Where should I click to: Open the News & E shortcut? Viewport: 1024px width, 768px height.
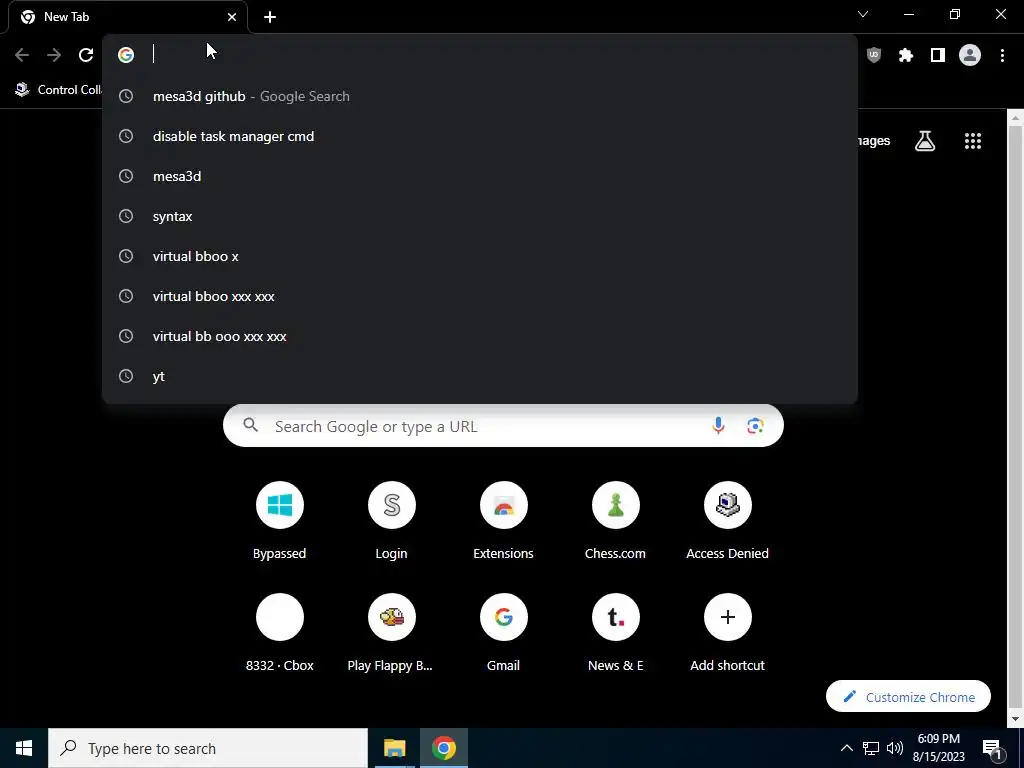pyautogui.click(x=616, y=633)
